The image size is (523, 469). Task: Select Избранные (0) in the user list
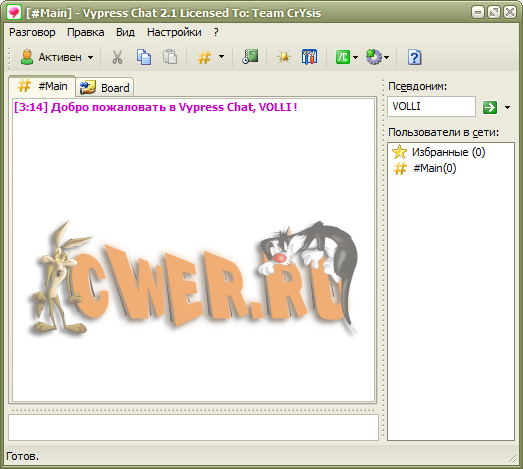pyautogui.click(x=448, y=152)
